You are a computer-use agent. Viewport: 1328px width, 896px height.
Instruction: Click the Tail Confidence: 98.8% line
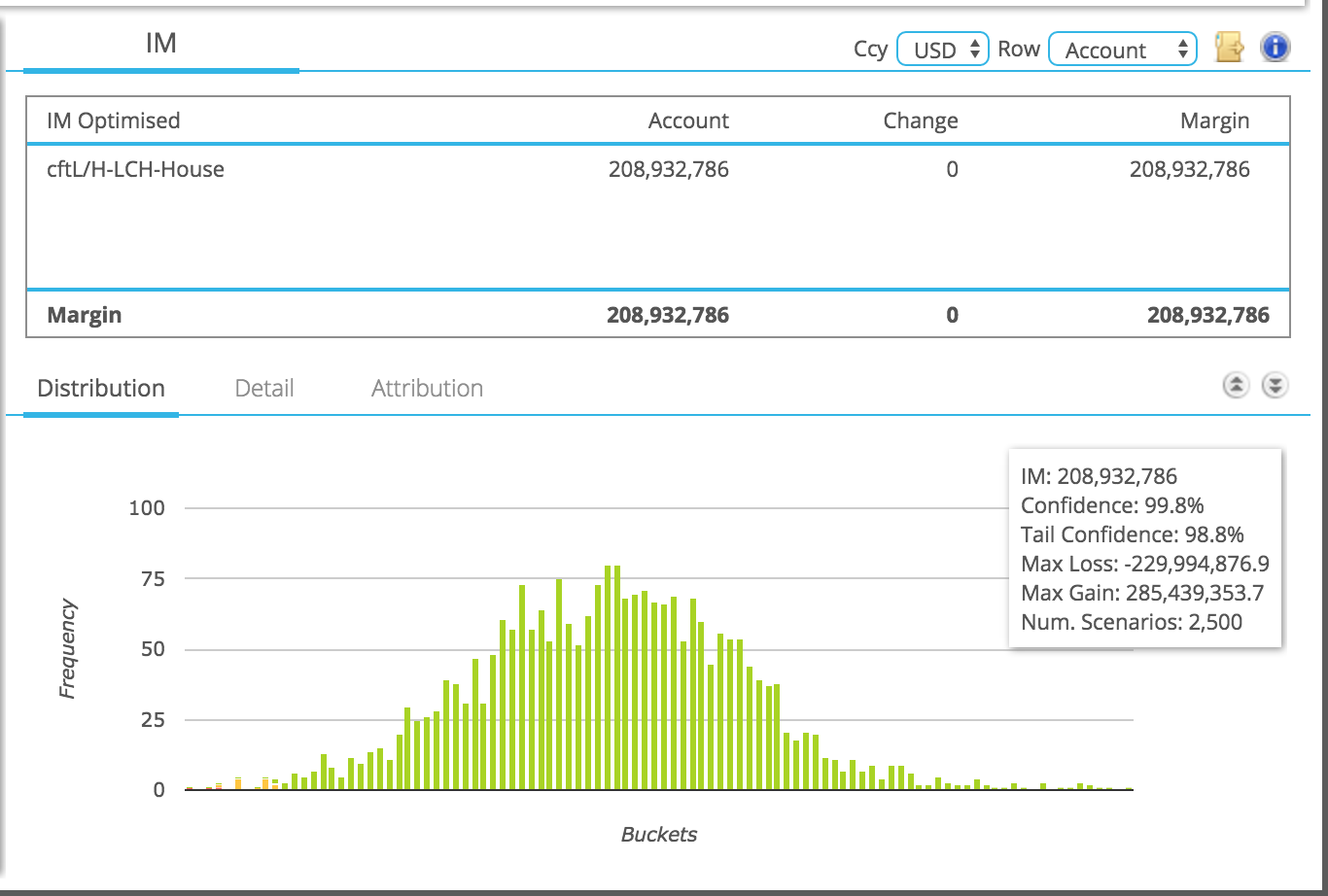(1133, 534)
